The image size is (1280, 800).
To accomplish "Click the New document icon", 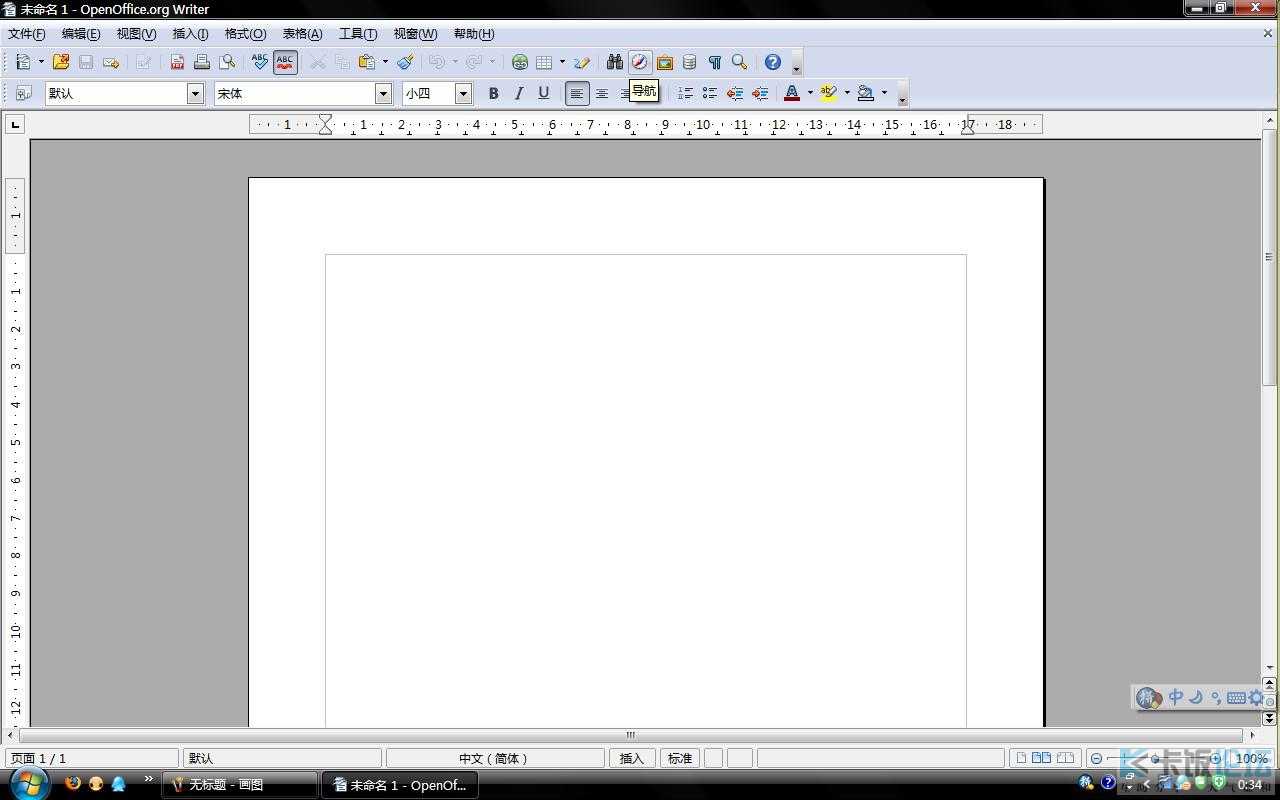I will [23, 62].
